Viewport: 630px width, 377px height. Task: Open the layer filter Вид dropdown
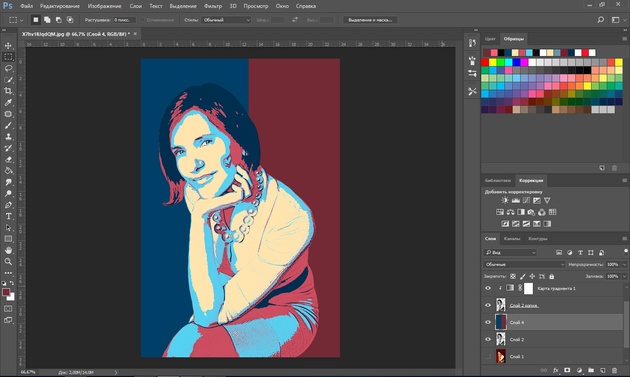click(x=510, y=252)
